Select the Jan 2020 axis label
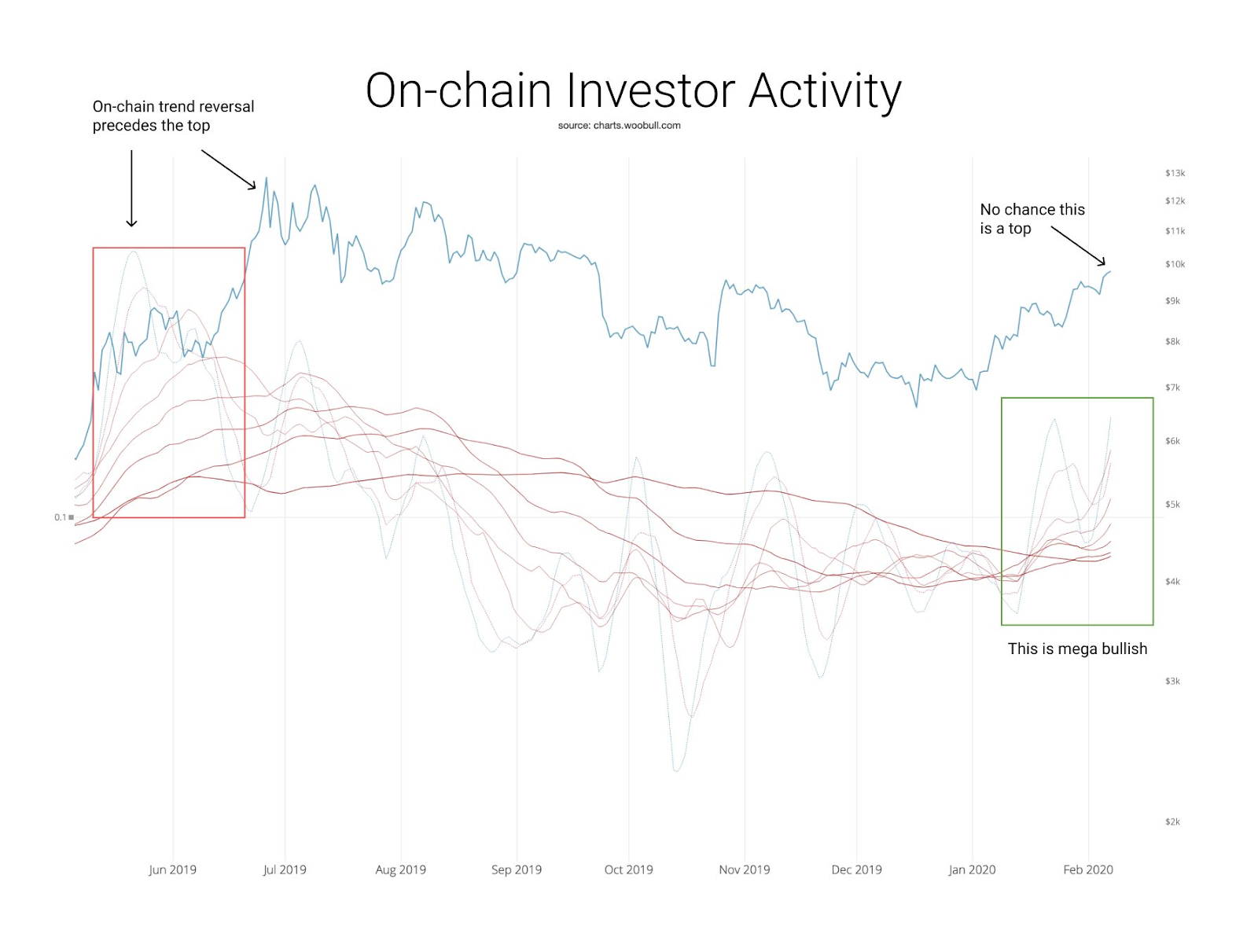 click(972, 869)
